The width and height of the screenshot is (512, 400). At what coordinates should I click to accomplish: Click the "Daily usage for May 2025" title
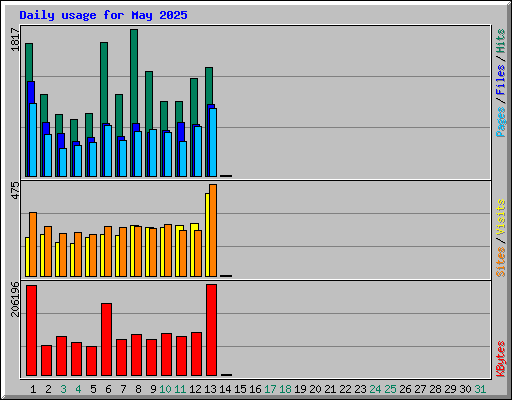point(103,15)
